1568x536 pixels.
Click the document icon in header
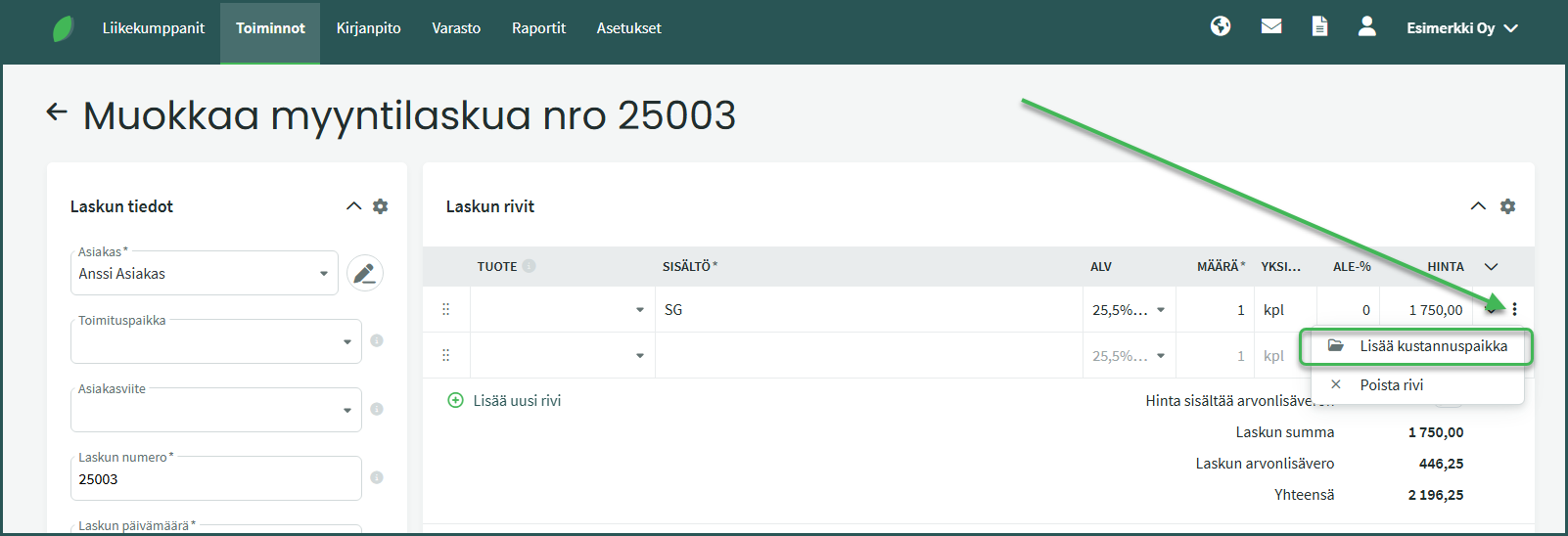1319,26
